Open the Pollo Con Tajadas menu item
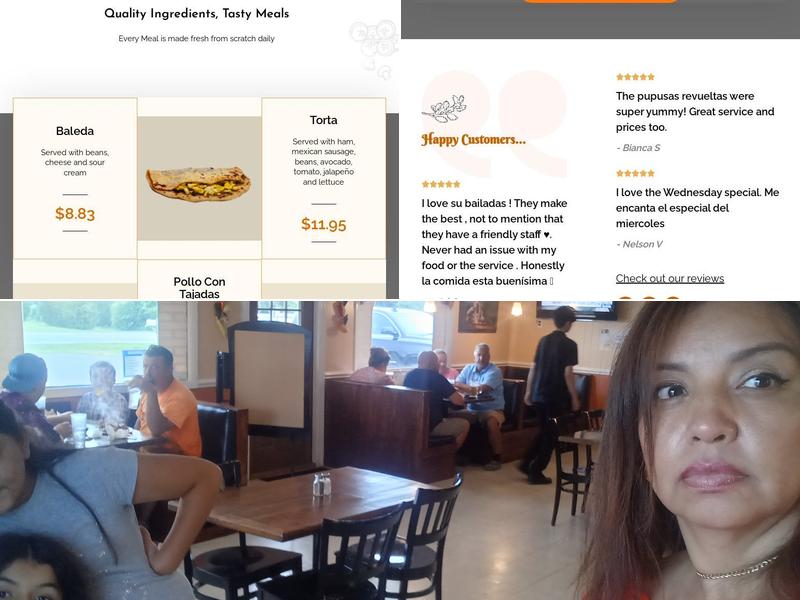 pos(199,288)
